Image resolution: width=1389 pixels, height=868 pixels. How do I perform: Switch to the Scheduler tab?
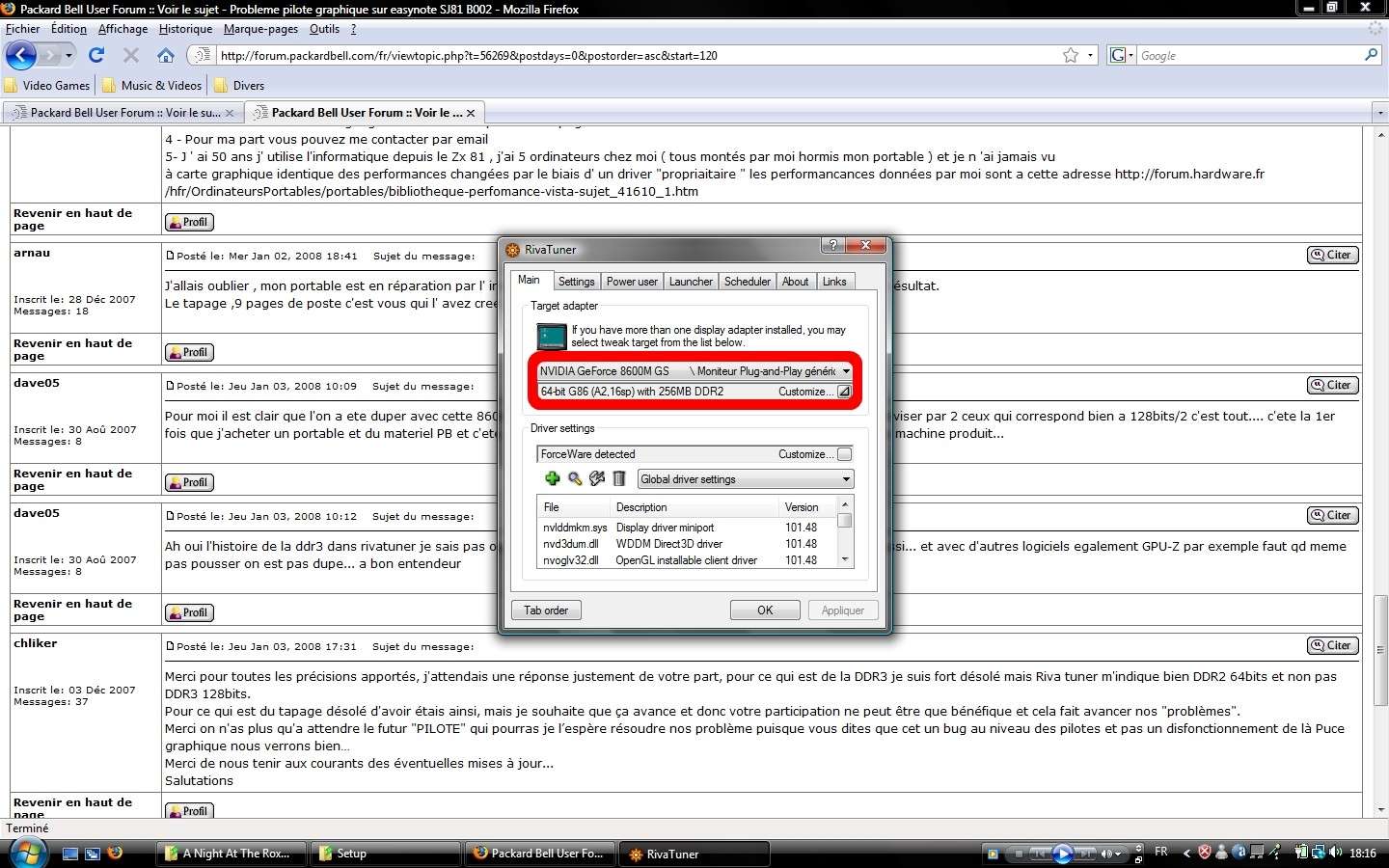pos(748,282)
